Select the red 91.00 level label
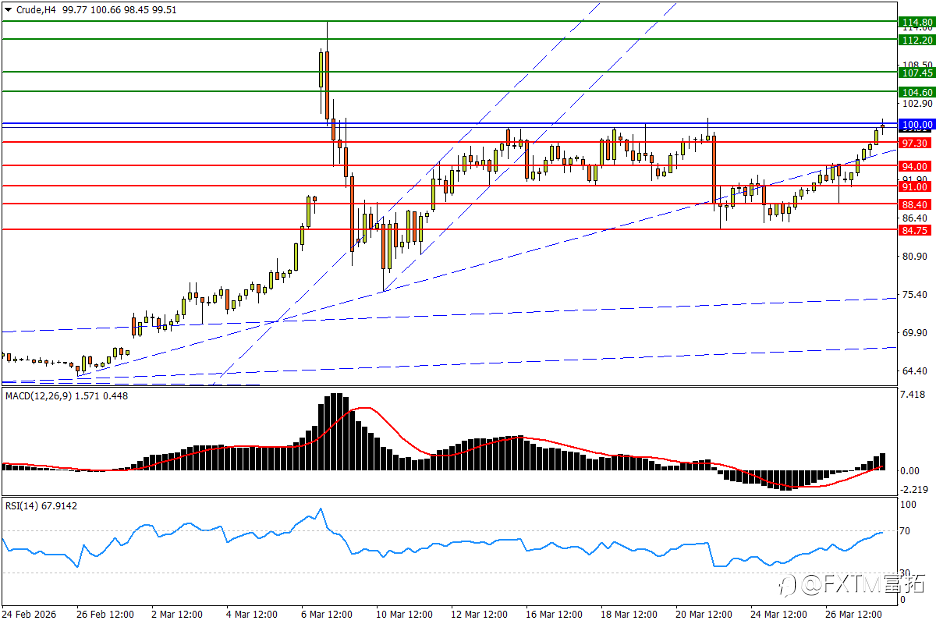Viewport: 936px width, 624px height. pyautogui.click(x=915, y=187)
